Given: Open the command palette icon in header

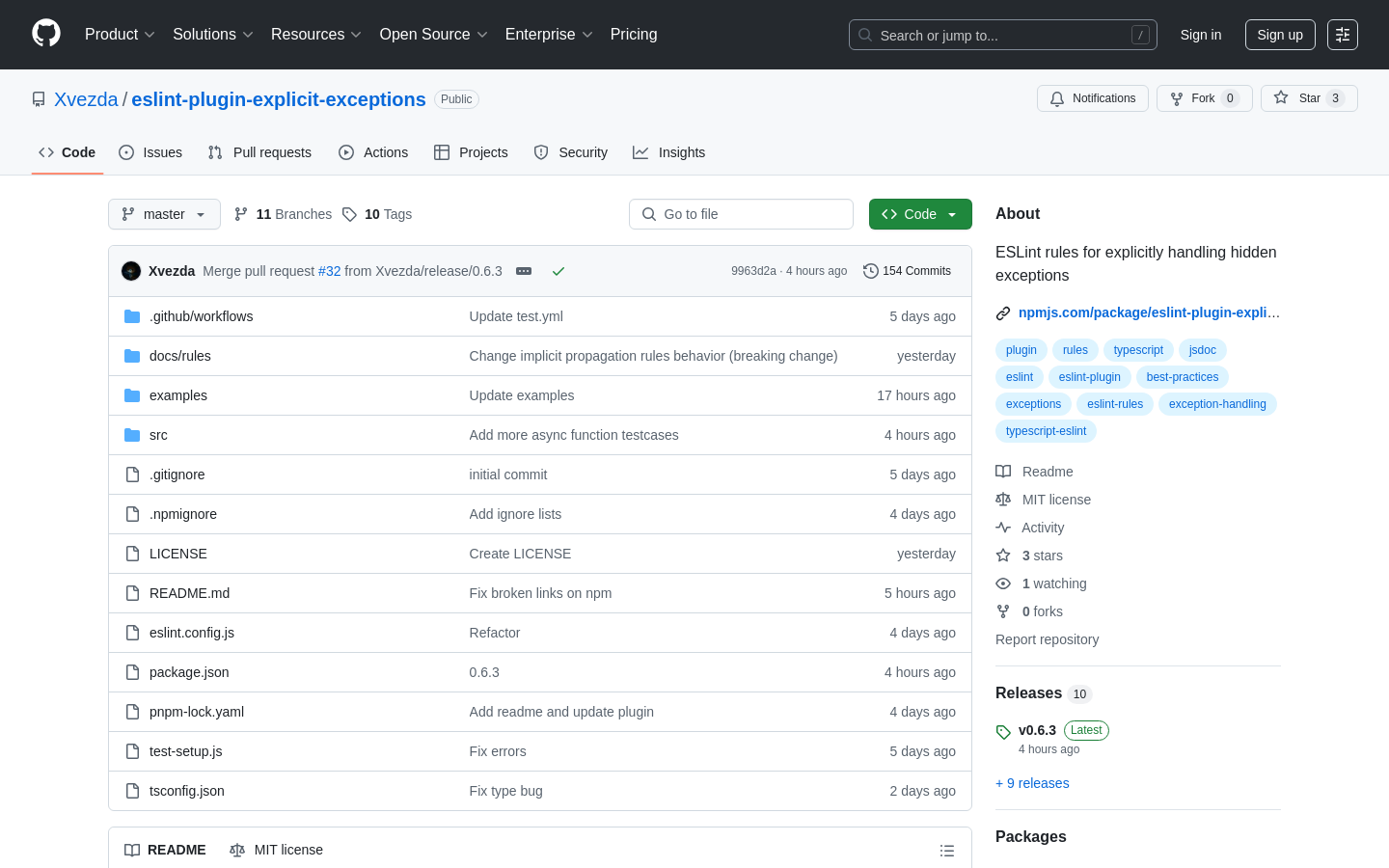Looking at the screenshot, I should (1343, 35).
